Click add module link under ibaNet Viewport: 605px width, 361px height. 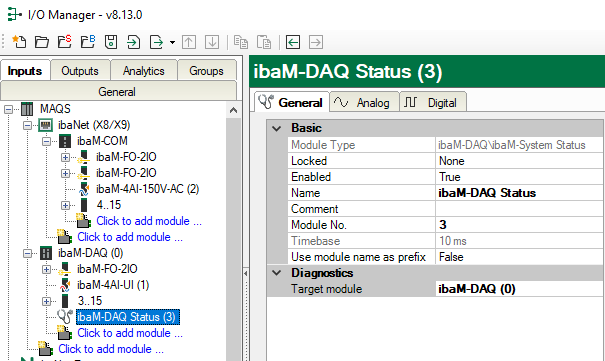tap(130, 237)
